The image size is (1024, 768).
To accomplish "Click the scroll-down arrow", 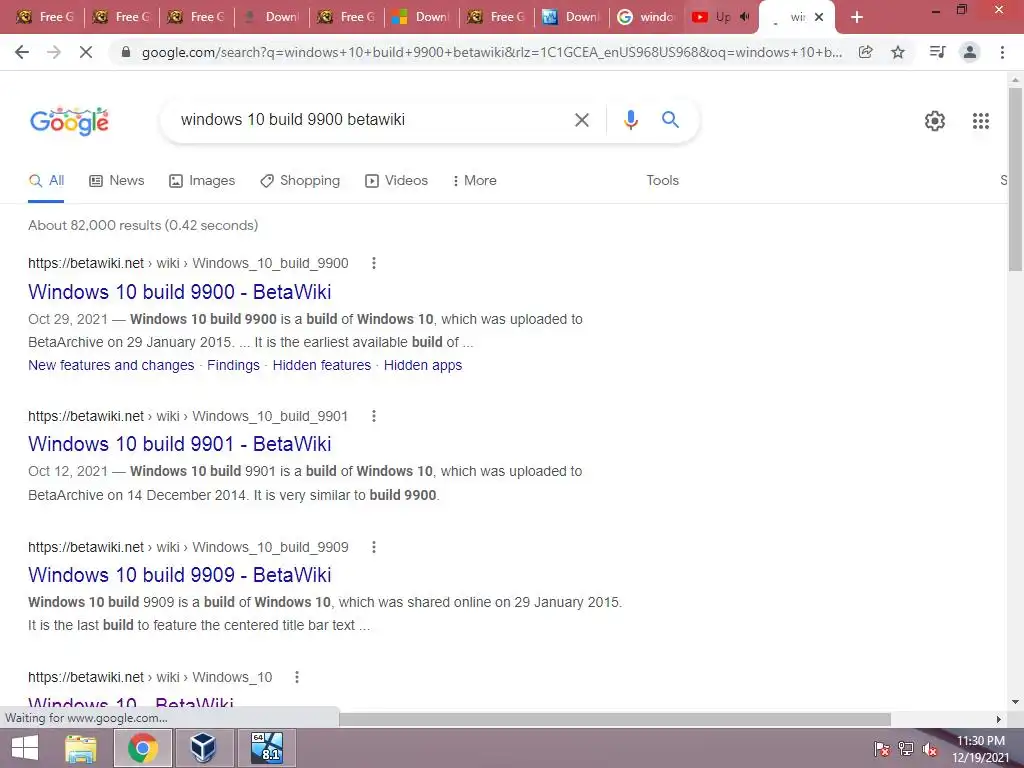I will click(1015, 703).
